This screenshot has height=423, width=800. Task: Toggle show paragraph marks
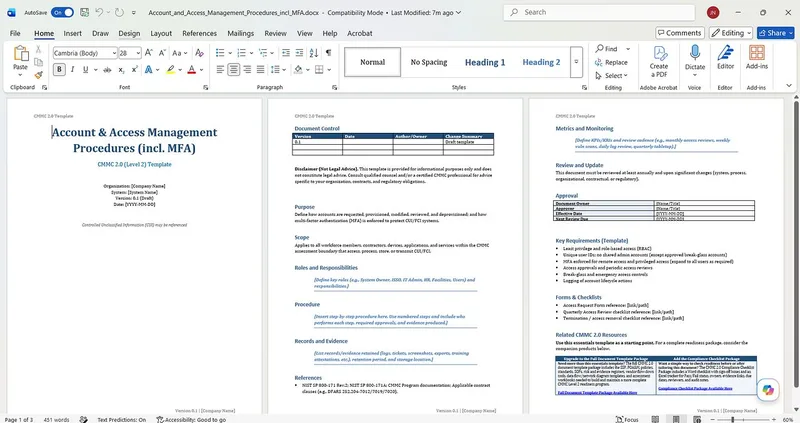pos(328,53)
